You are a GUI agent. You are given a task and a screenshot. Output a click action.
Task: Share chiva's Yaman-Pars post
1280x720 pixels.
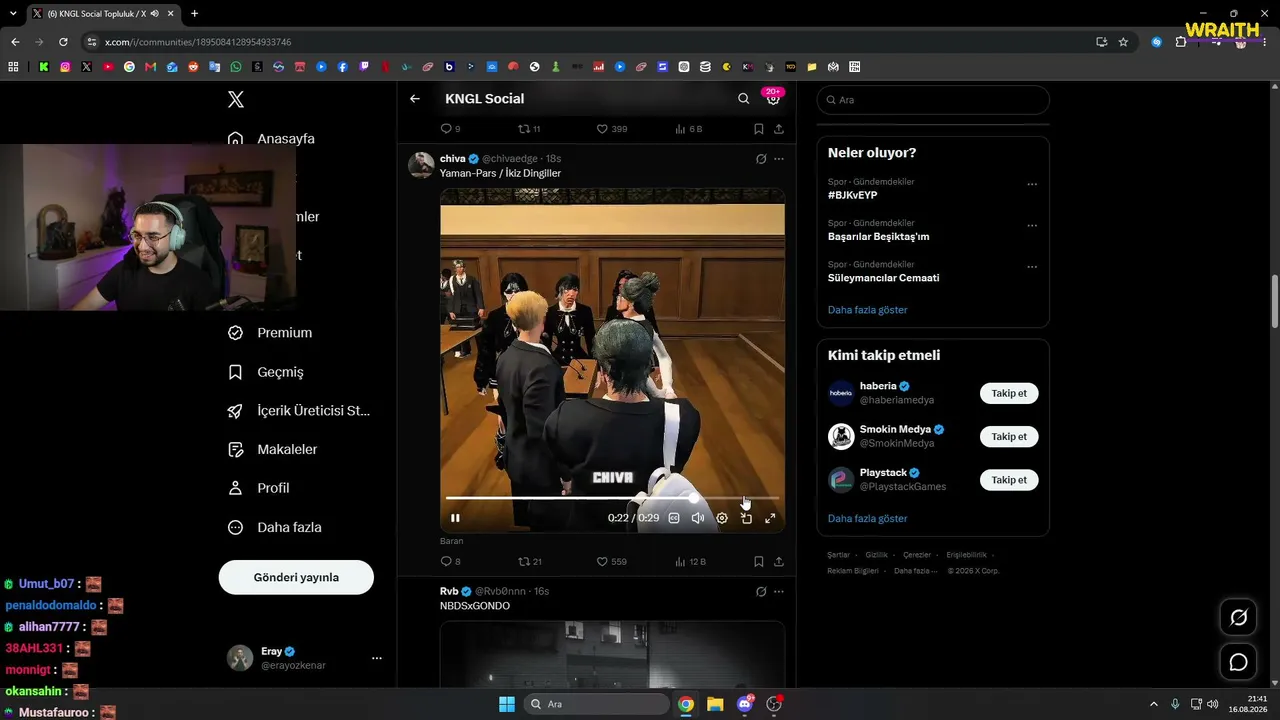pos(779,562)
